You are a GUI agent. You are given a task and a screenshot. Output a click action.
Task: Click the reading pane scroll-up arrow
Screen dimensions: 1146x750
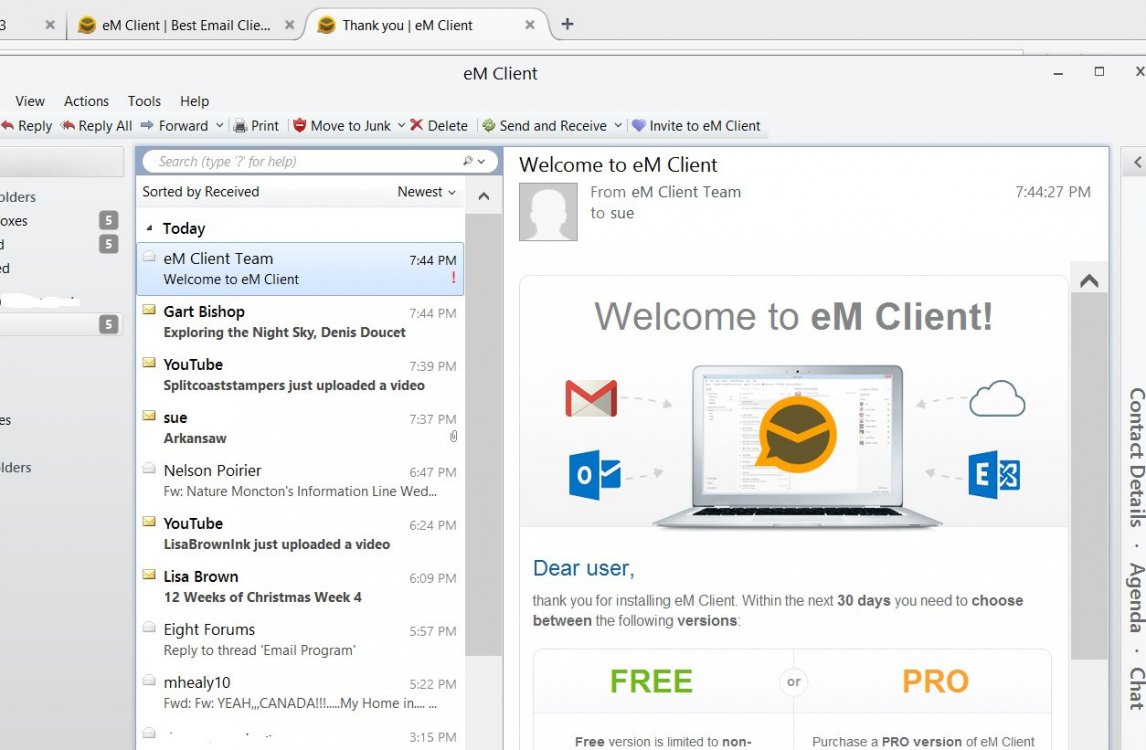click(x=1089, y=281)
